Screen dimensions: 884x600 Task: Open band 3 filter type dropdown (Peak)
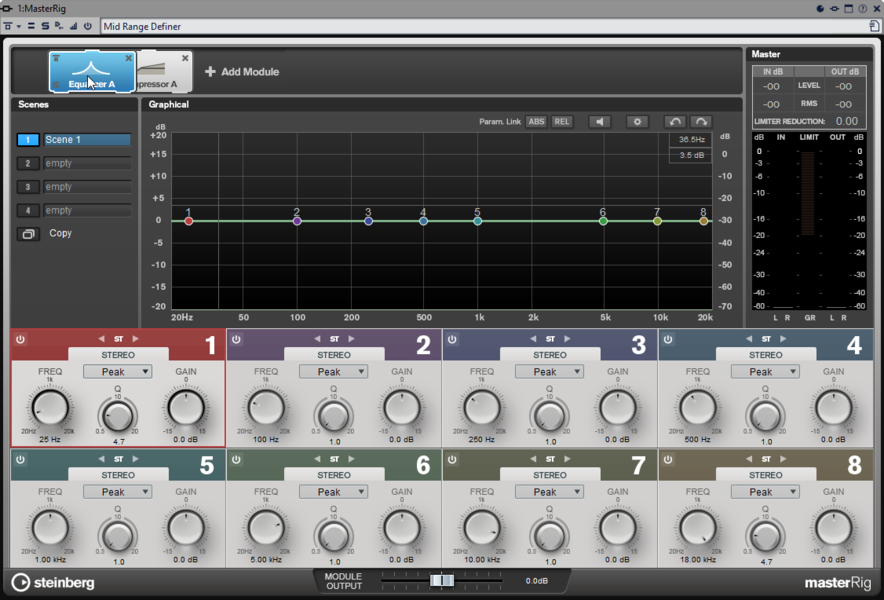click(x=549, y=372)
